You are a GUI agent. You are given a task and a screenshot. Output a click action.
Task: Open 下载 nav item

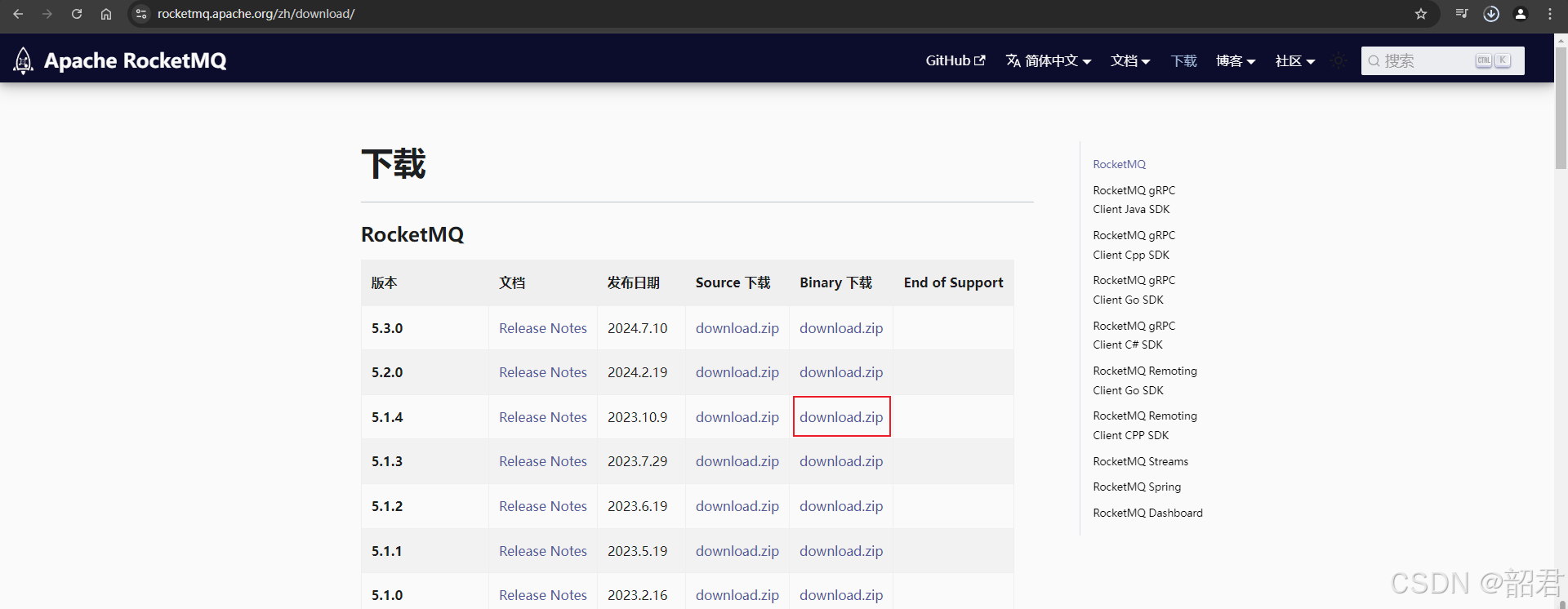pos(1183,60)
